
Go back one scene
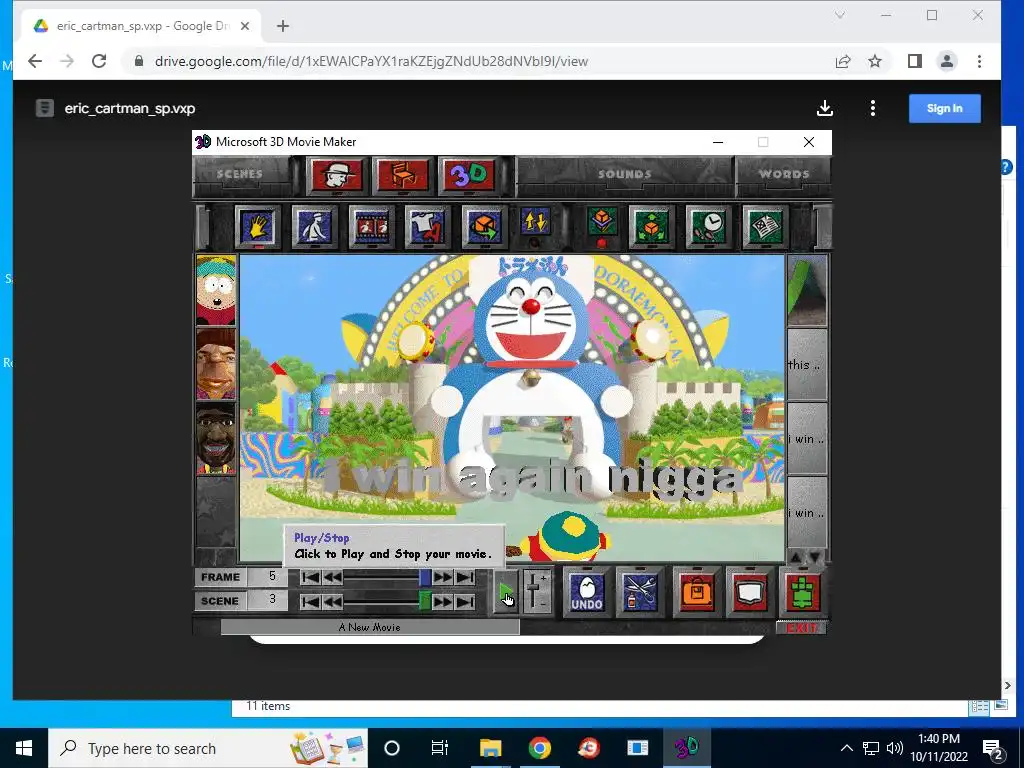click(332, 601)
